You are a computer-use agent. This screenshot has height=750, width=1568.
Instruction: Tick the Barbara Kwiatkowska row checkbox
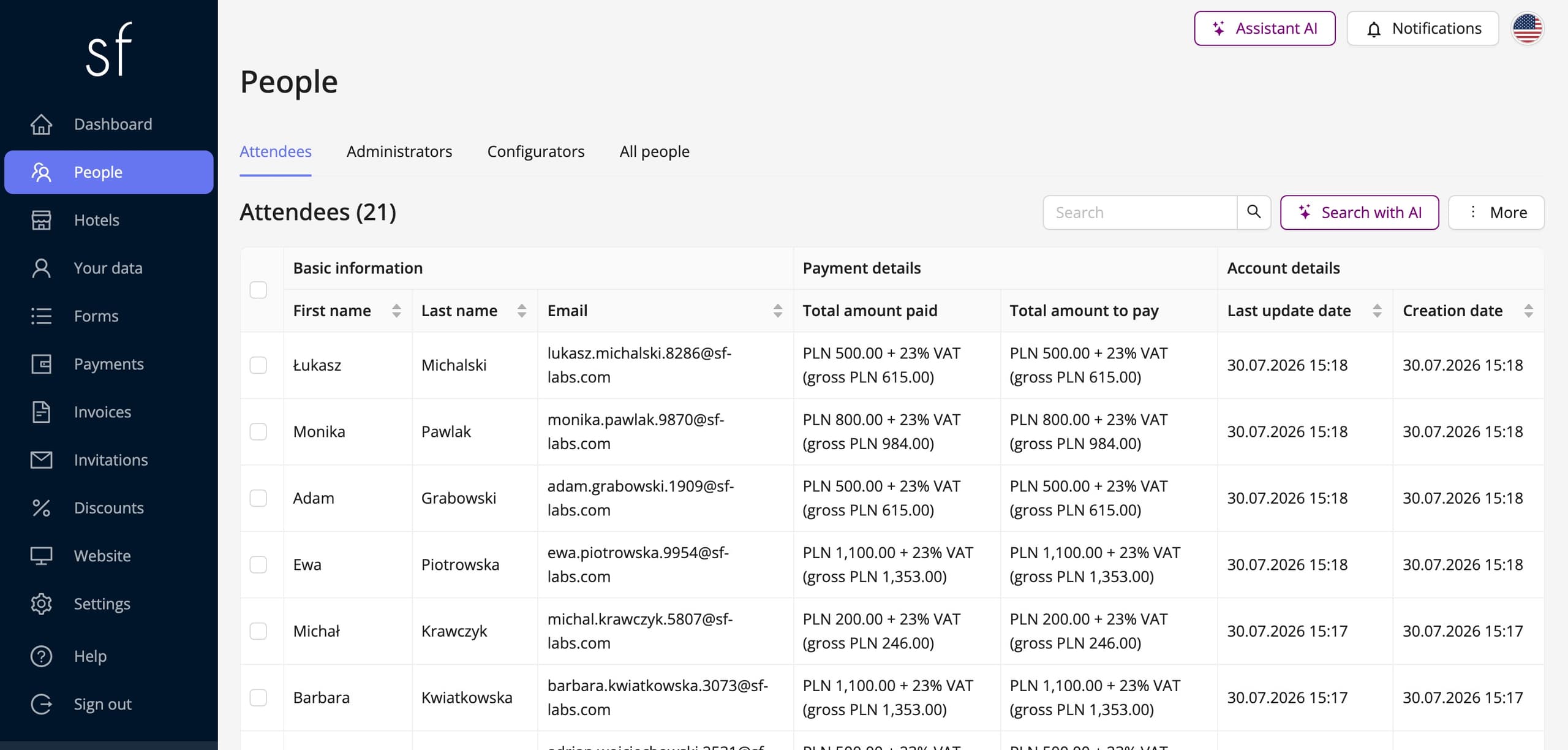point(258,697)
